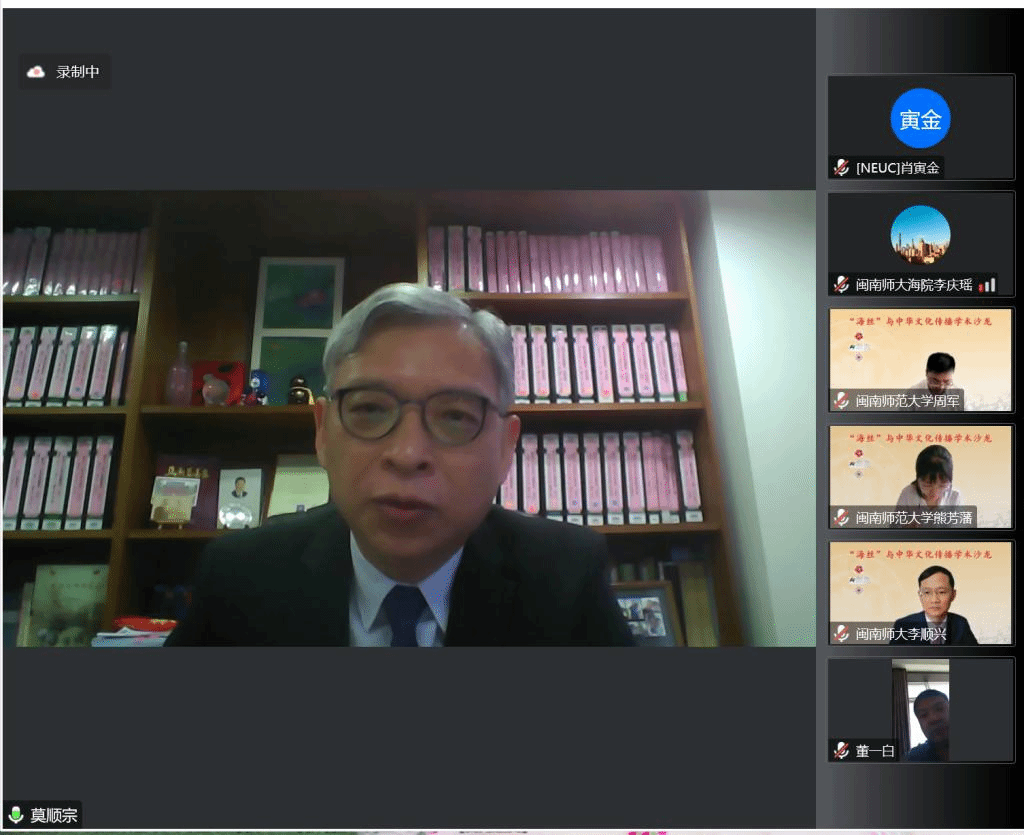
Task: Click muted mic icon on 熊芳潘 tile
Action: point(842,517)
